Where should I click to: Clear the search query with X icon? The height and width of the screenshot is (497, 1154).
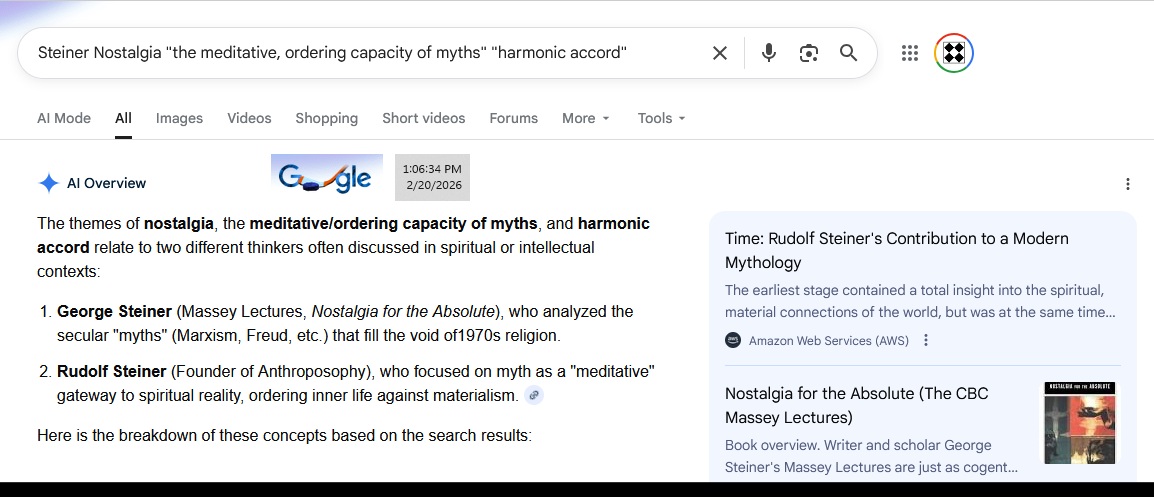click(719, 53)
